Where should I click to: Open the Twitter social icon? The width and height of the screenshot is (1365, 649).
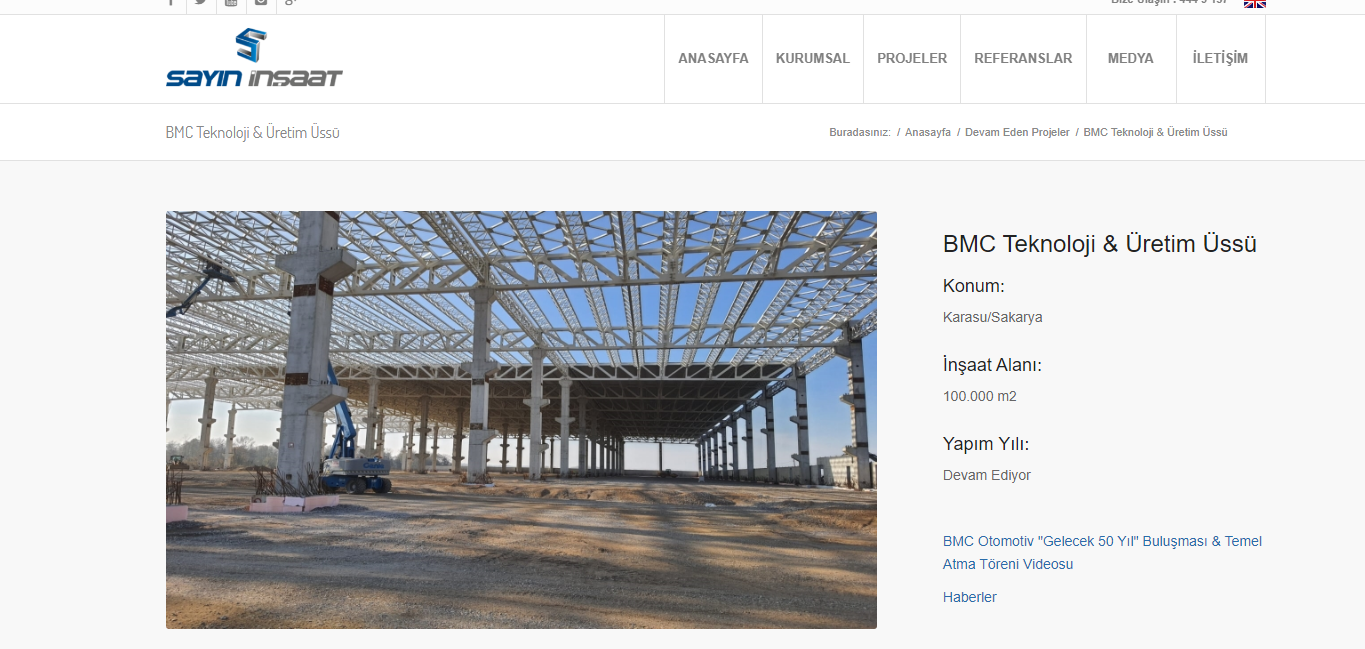(201, 3)
